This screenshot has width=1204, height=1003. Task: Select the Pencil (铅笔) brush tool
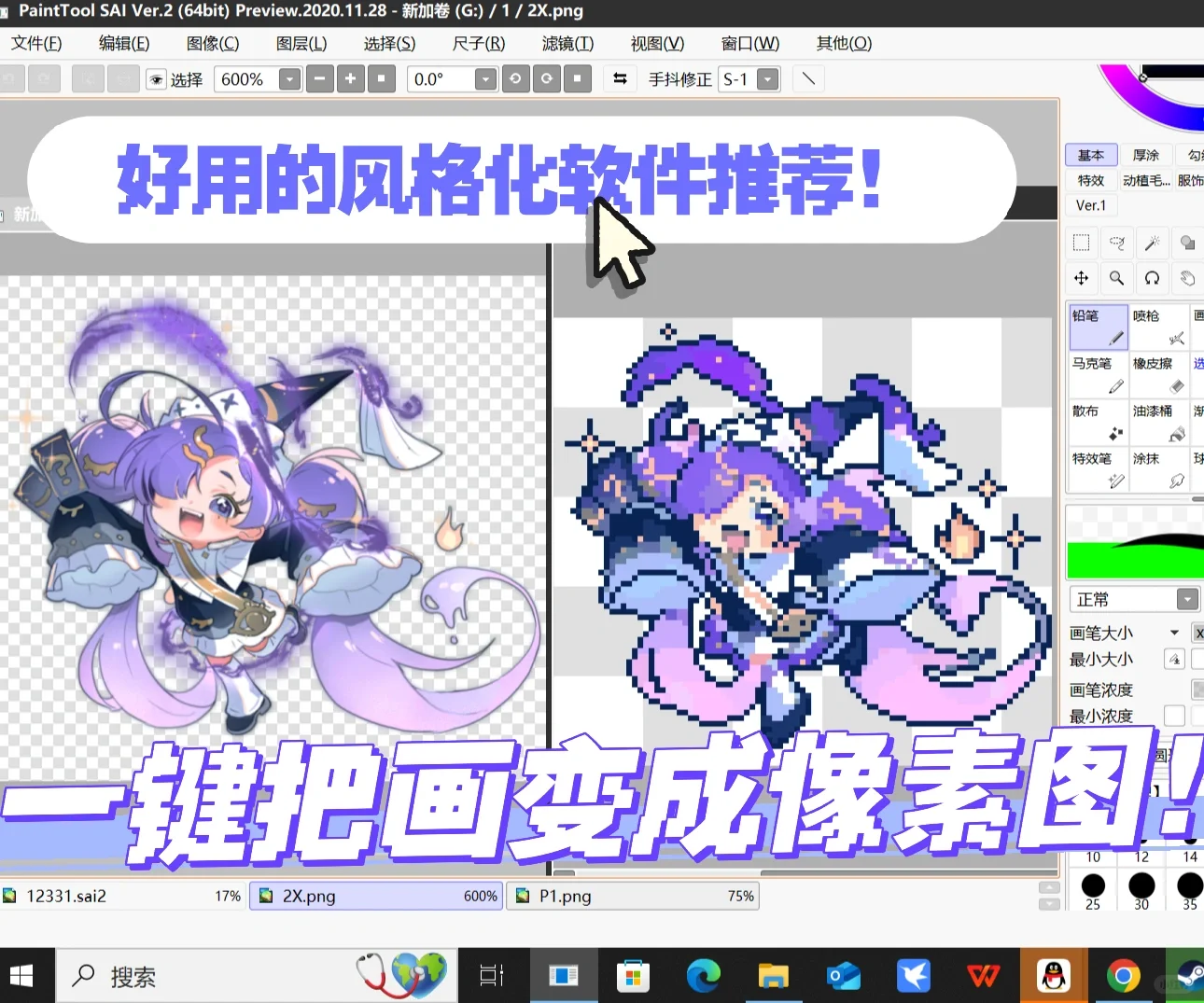pyautogui.click(x=1098, y=327)
